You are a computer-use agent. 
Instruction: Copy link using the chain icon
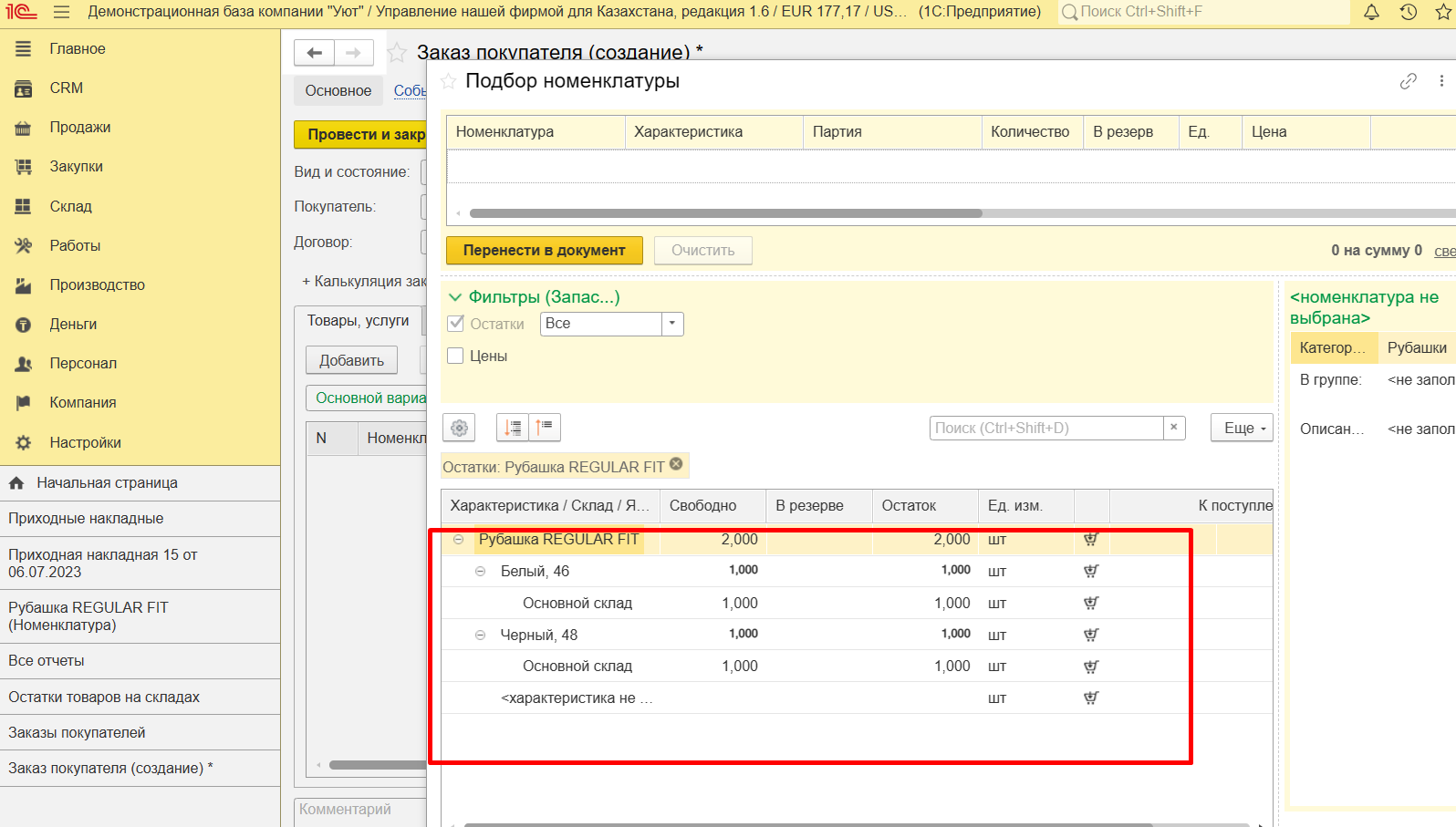[x=1408, y=81]
